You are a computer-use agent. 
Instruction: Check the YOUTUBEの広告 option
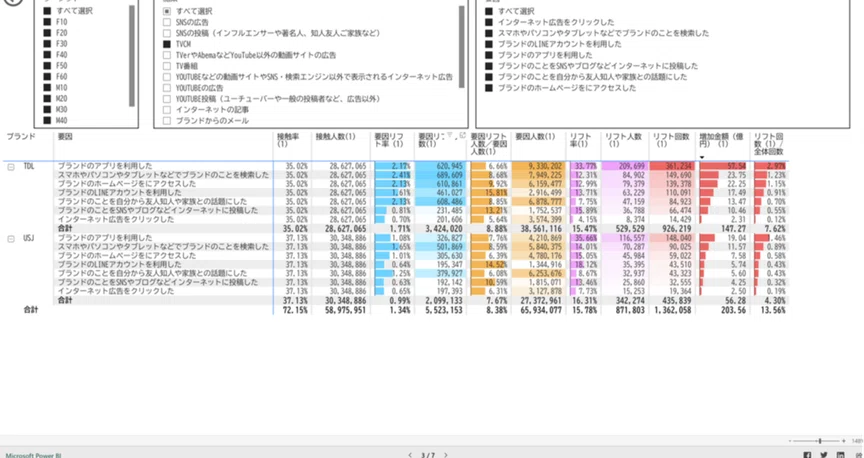click(167, 88)
